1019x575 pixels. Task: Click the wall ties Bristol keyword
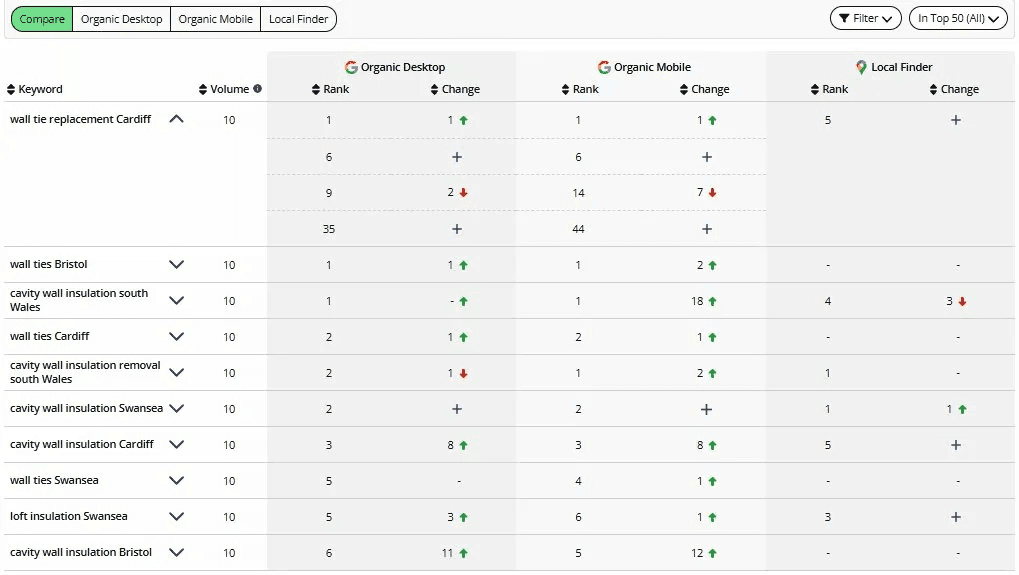tap(49, 264)
